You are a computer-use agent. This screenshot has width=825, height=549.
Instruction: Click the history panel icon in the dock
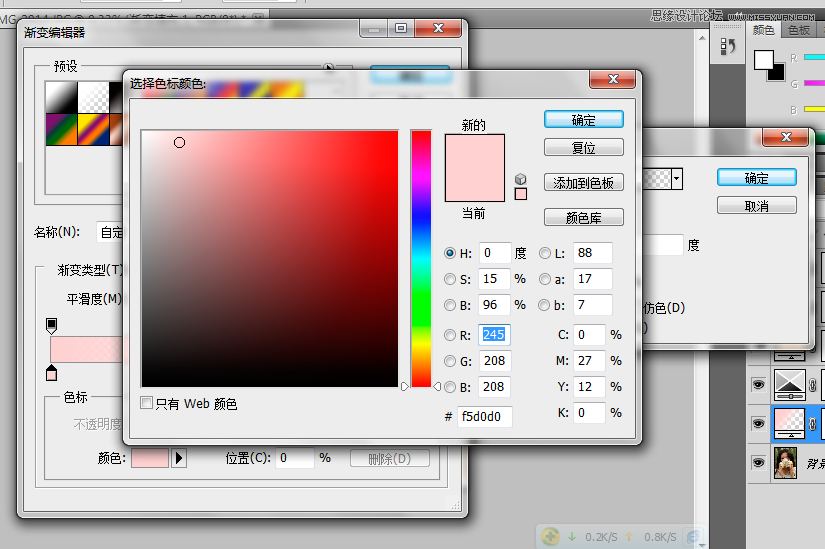(x=728, y=46)
